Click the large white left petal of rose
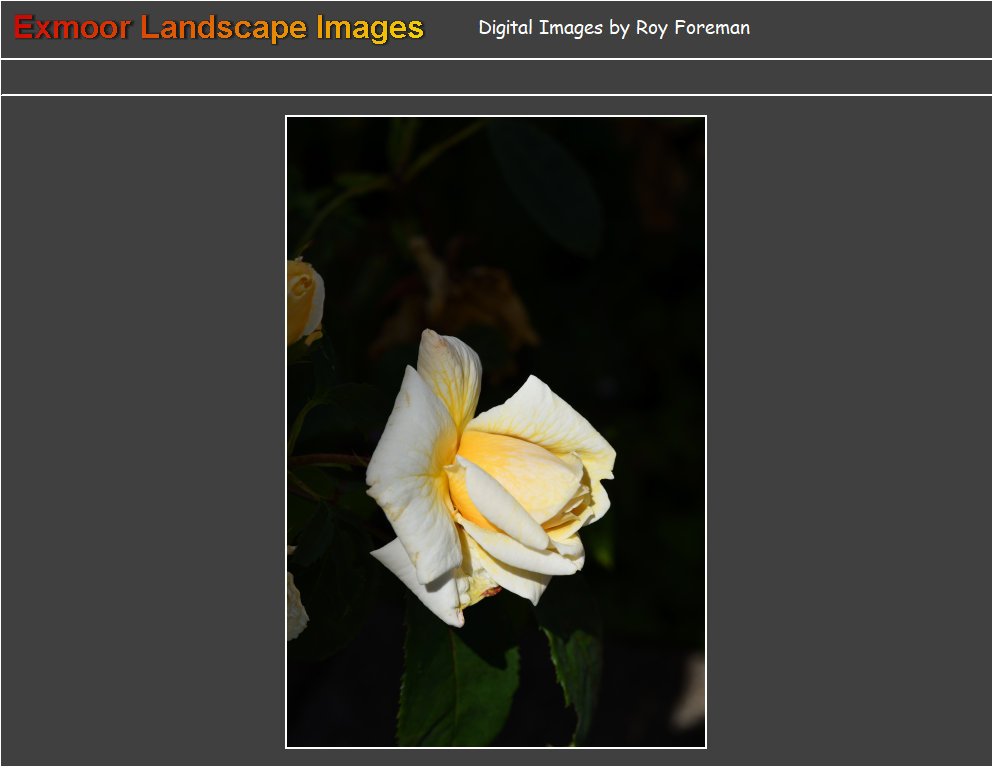The height and width of the screenshot is (767, 993). 410,470
